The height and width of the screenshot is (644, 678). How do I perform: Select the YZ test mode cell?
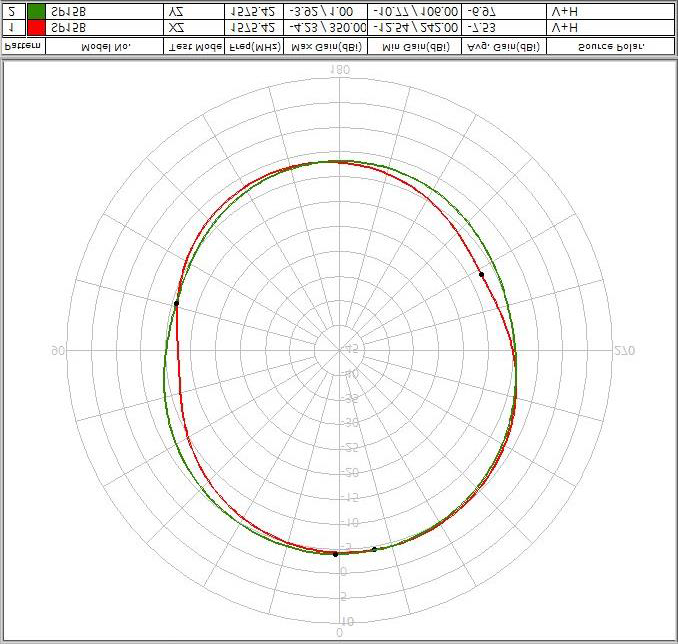click(x=175, y=10)
